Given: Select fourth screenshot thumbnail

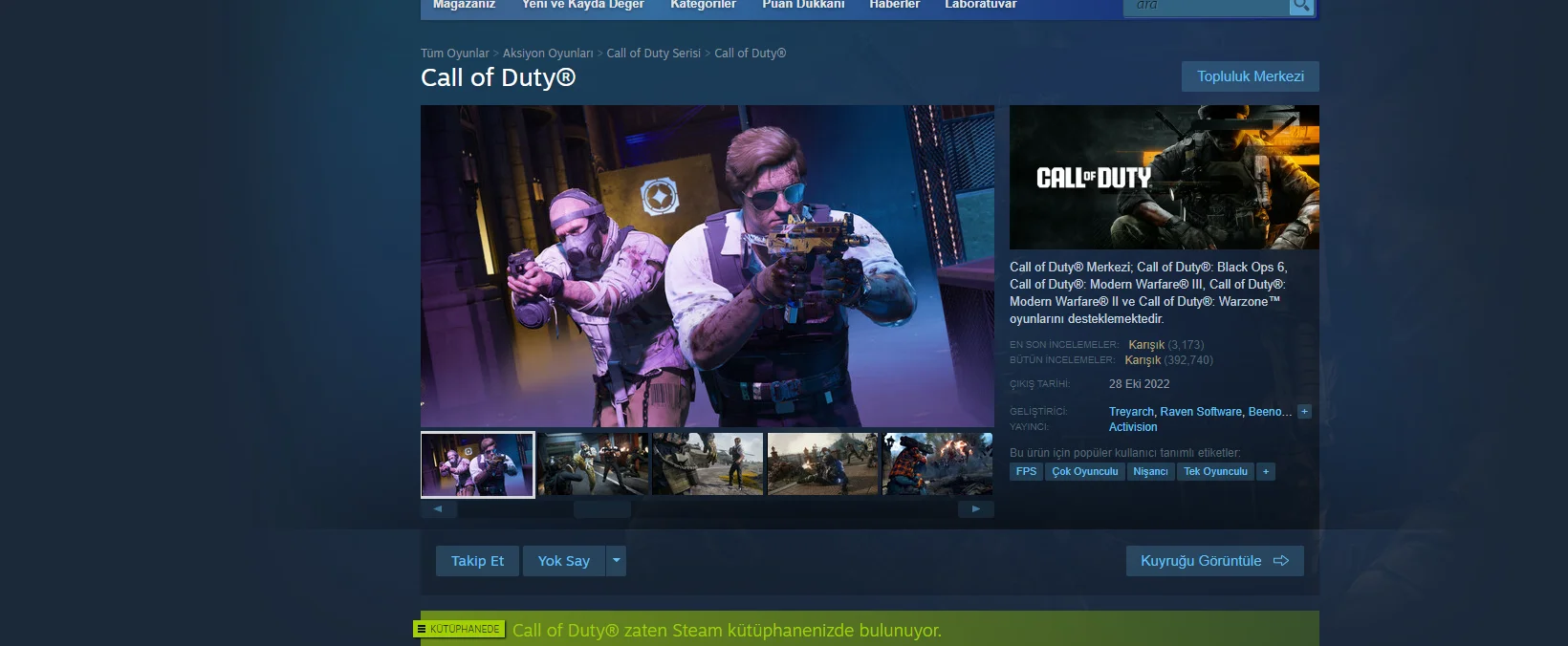Looking at the screenshot, I should pos(823,464).
